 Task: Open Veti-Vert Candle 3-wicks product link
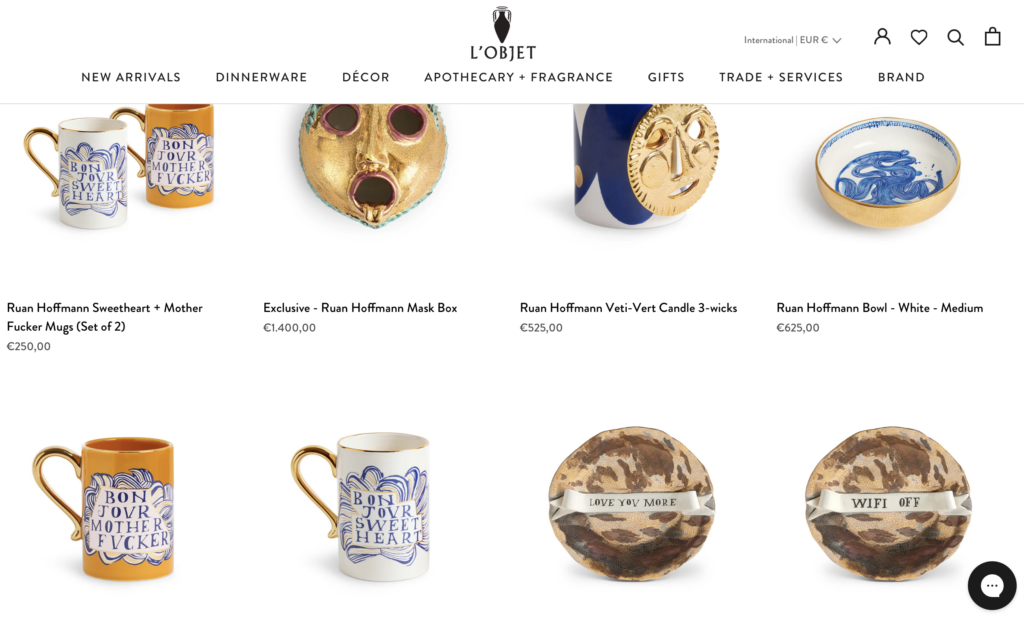(628, 308)
